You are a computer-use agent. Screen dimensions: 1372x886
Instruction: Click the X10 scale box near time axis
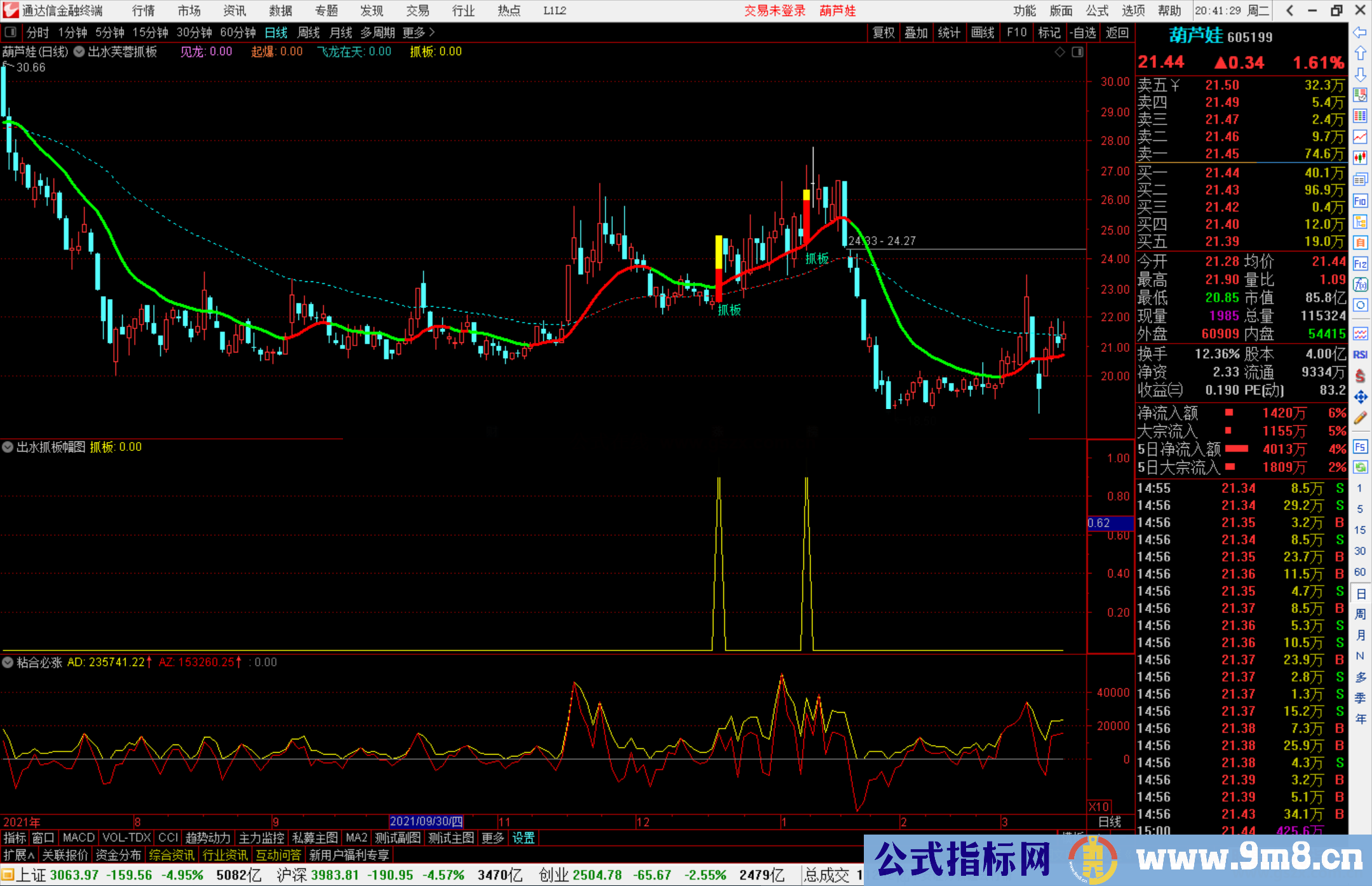(x=1100, y=807)
